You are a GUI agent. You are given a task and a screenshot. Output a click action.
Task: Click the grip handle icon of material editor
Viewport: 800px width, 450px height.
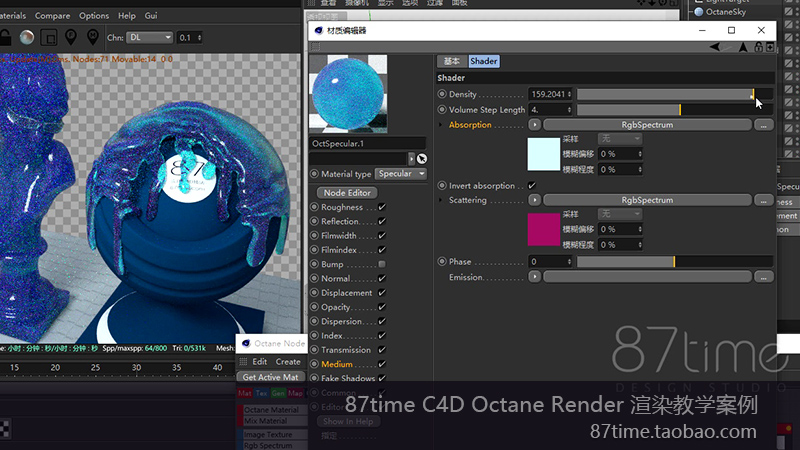(316, 47)
